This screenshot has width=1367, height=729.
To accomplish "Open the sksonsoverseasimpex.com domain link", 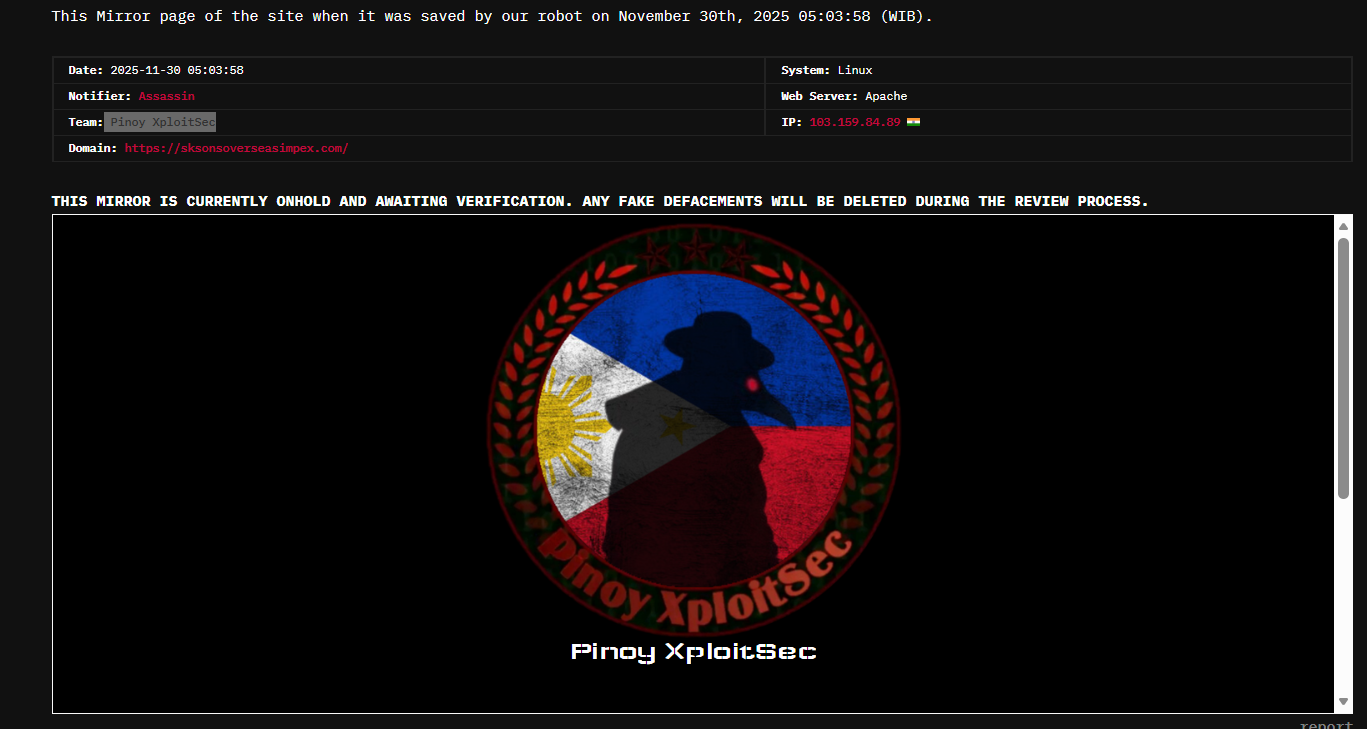I will tap(236, 147).
